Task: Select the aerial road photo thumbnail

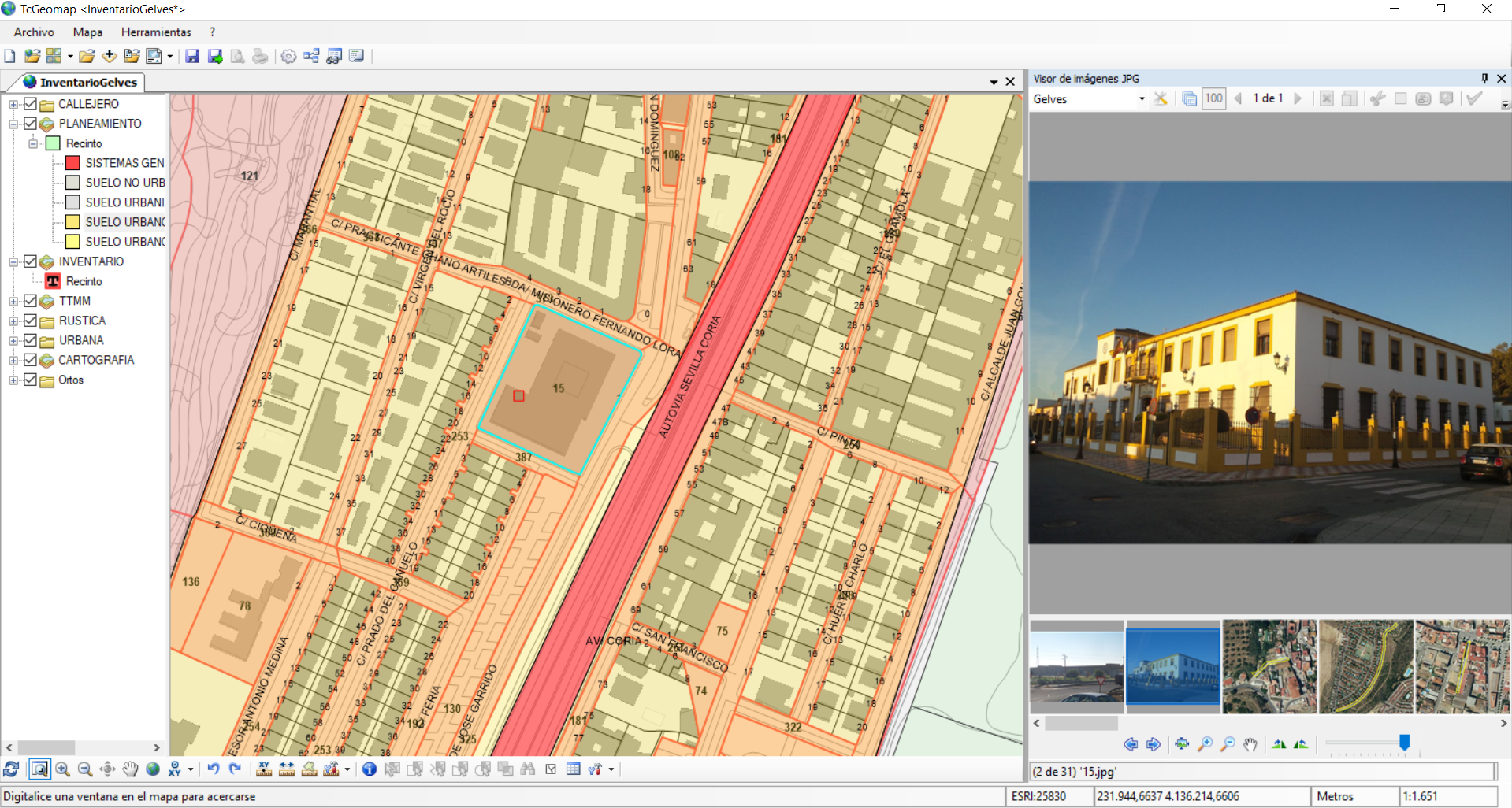Action: (x=1365, y=666)
